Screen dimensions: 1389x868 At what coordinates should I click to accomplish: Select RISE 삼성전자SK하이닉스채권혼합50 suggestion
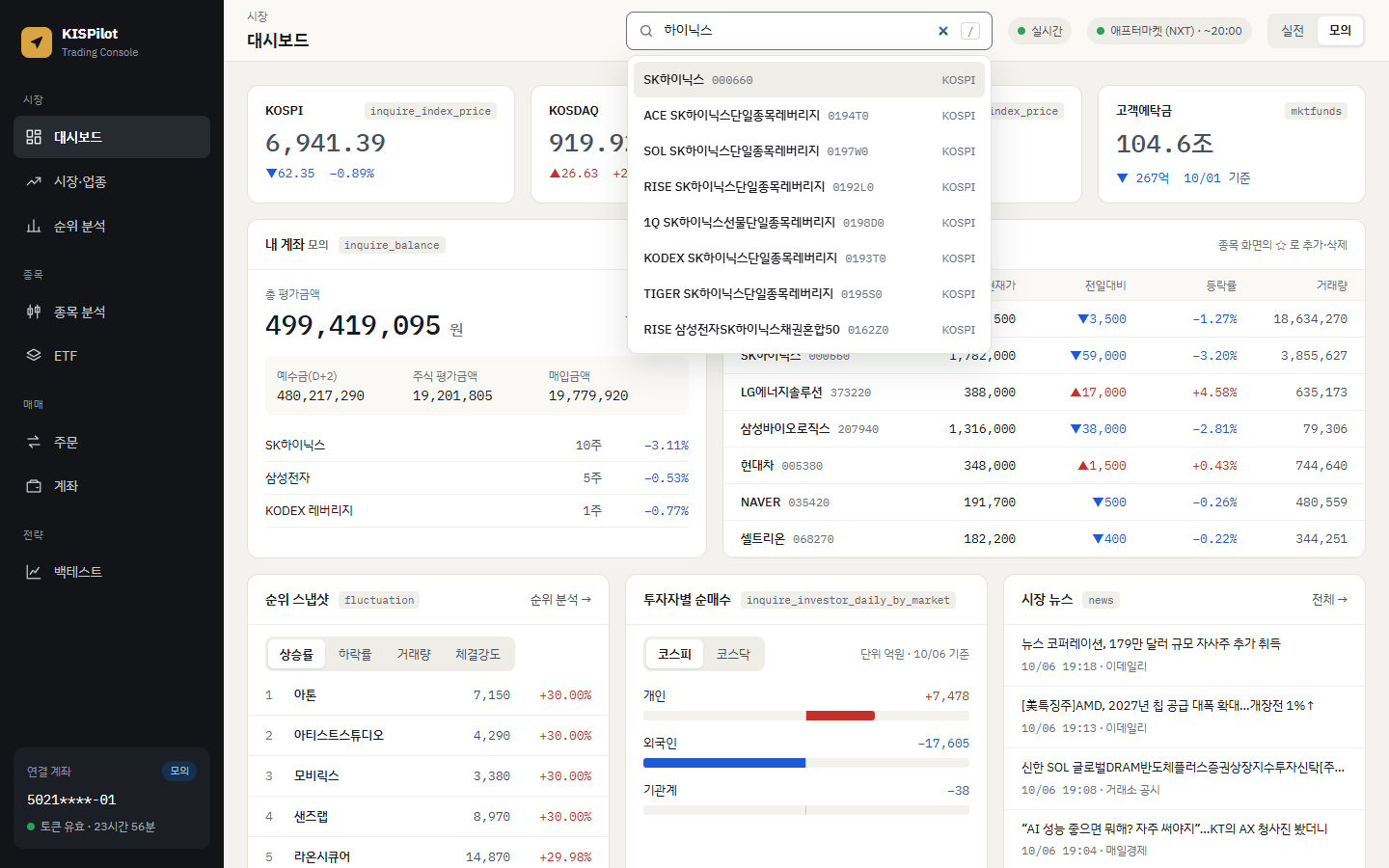click(809, 330)
